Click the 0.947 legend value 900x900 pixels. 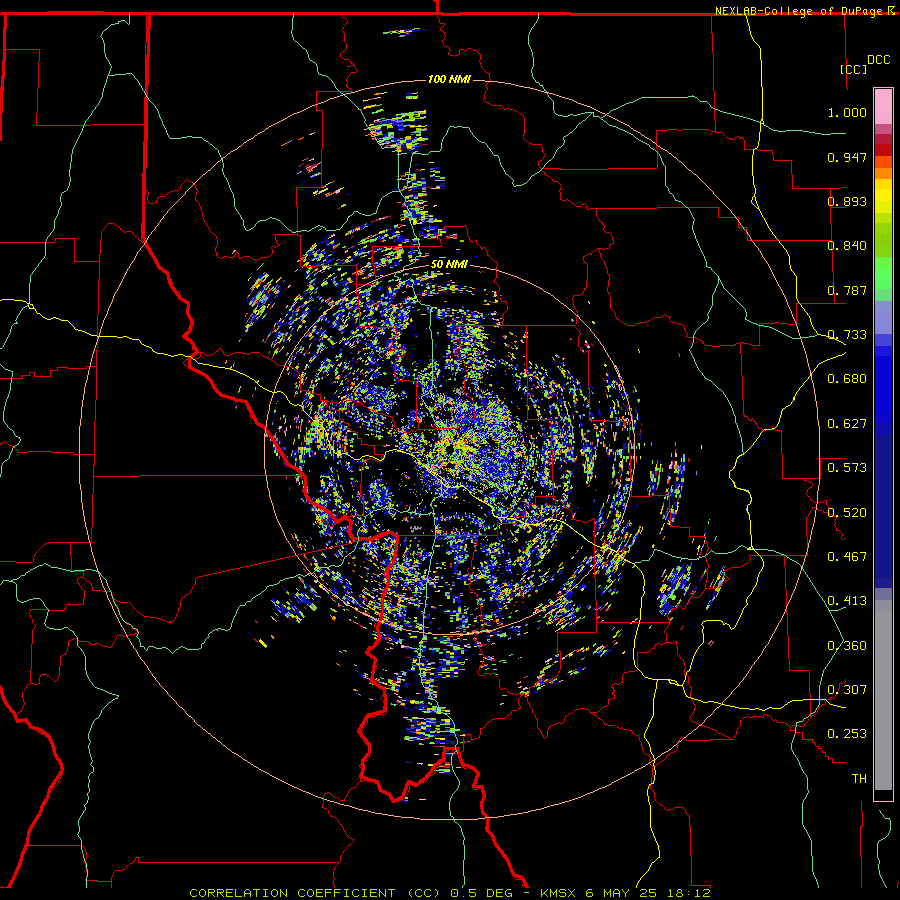click(847, 157)
